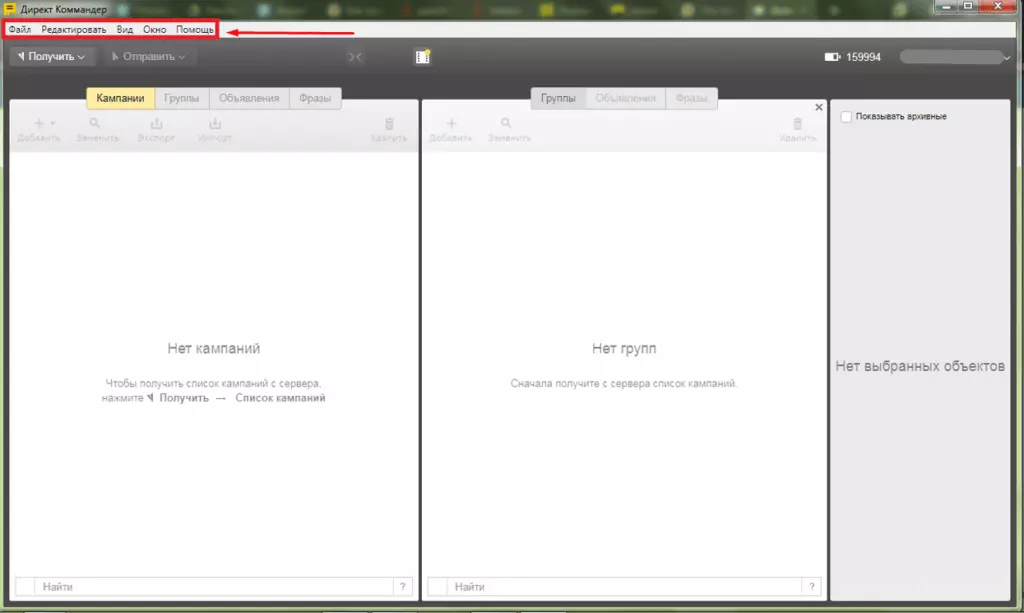
Task: Click the Получить link in hint text
Action: point(184,398)
